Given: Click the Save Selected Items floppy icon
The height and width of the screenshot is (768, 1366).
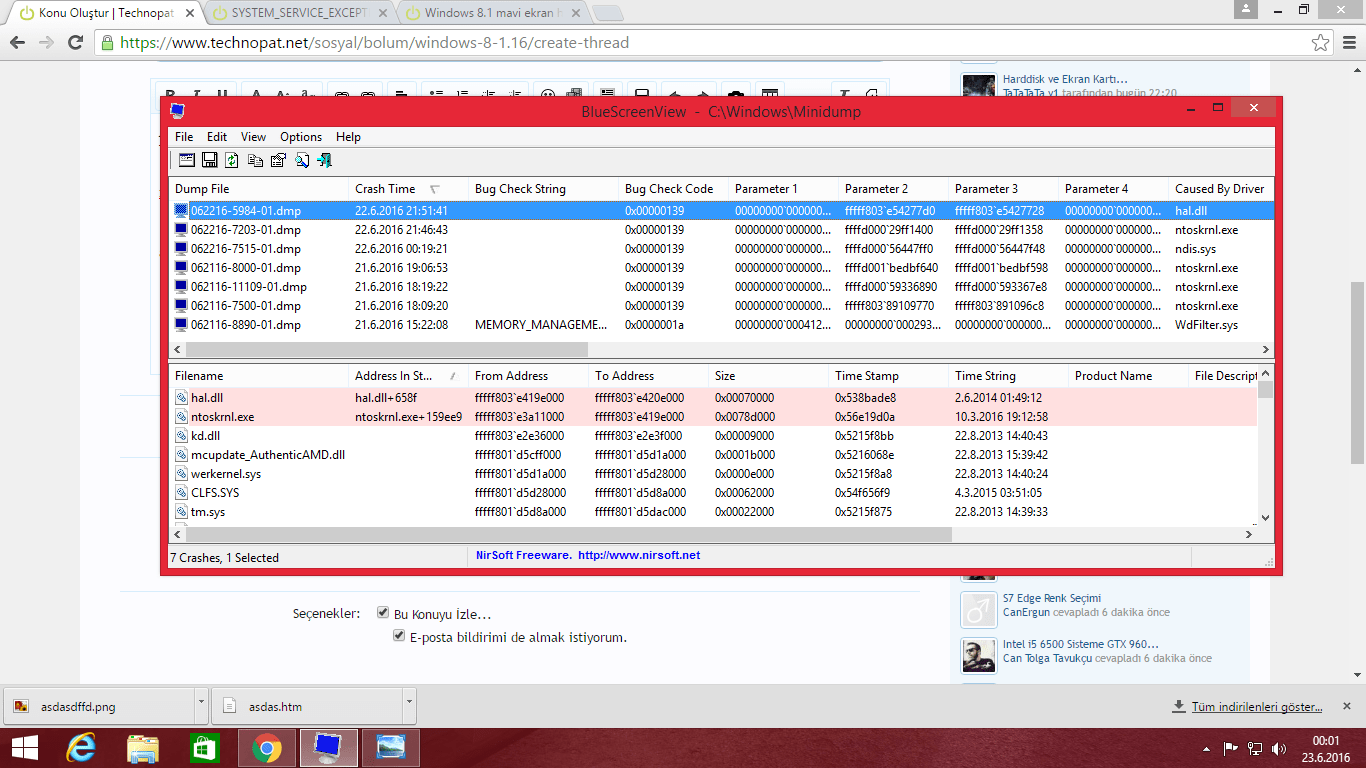Looking at the screenshot, I should click(x=210, y=160).
